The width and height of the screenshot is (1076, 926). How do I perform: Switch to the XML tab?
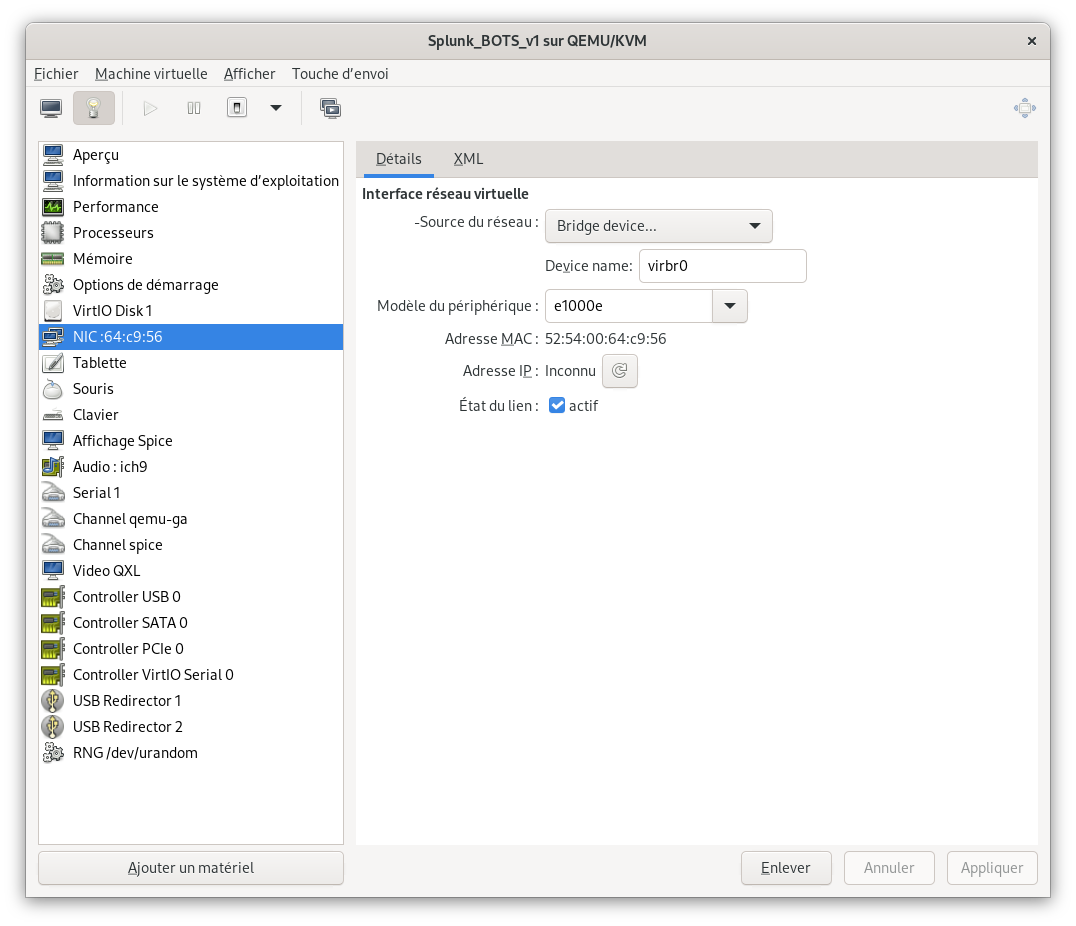coord(468,159)
